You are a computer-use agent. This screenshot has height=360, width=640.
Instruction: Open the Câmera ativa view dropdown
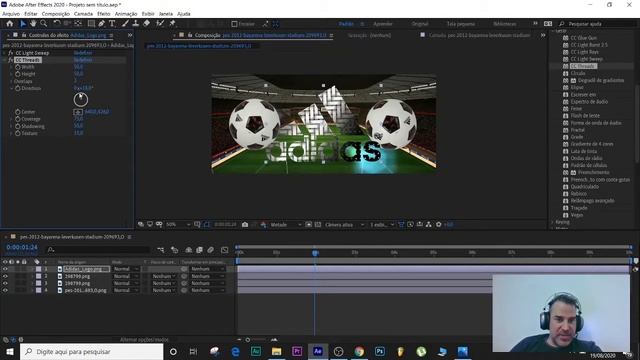344,224
